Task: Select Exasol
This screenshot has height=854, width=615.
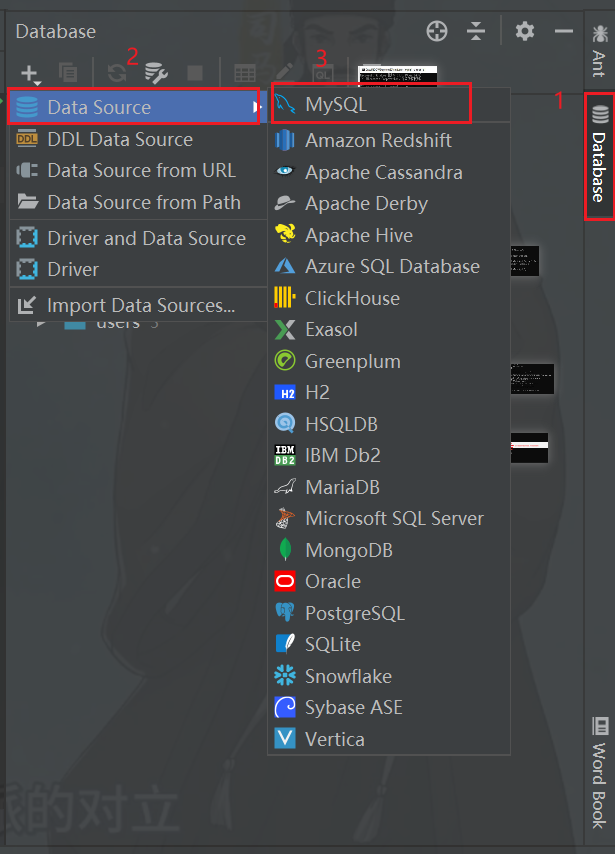Action: coord(389,330)
